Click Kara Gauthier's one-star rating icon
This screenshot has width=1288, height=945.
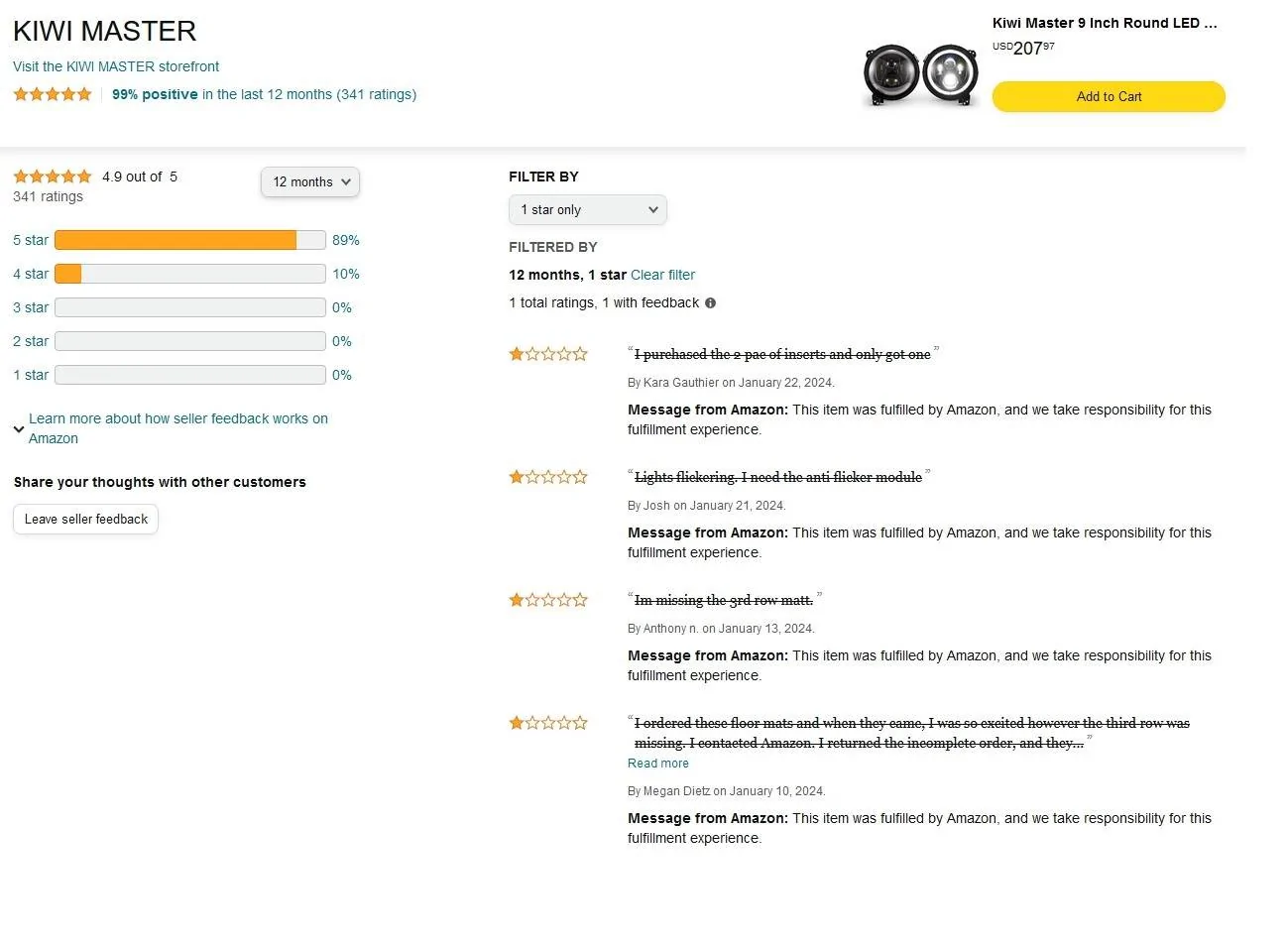click(548, 354)
